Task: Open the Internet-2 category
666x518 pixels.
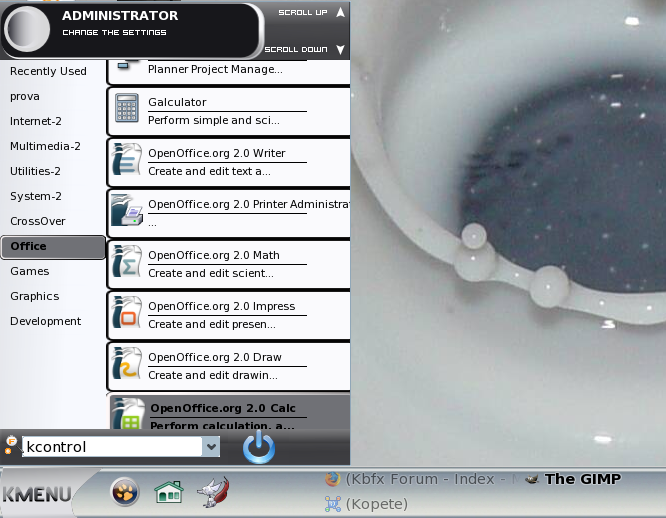Action: (36, 121)
